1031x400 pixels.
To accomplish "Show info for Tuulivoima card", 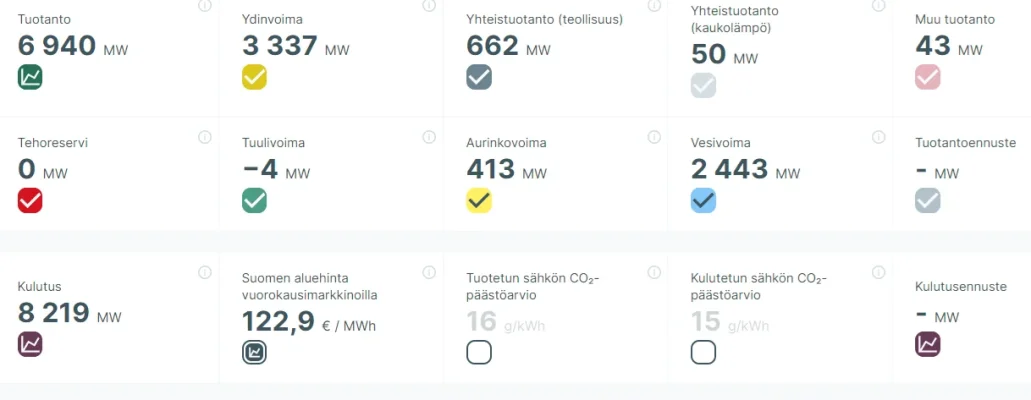I will click(x=429, y=137).
